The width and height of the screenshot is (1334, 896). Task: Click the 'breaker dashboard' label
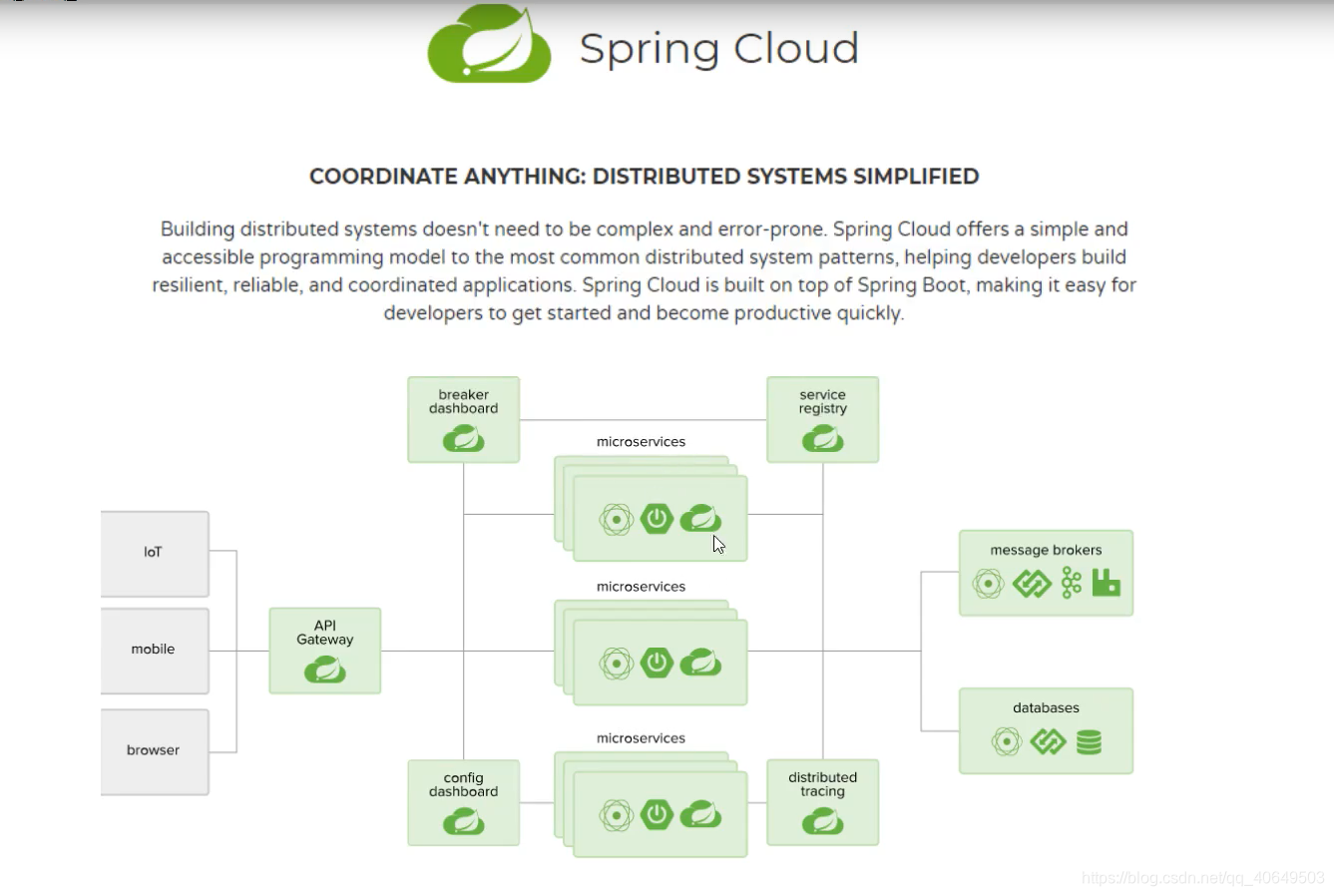tap(464, 401)
